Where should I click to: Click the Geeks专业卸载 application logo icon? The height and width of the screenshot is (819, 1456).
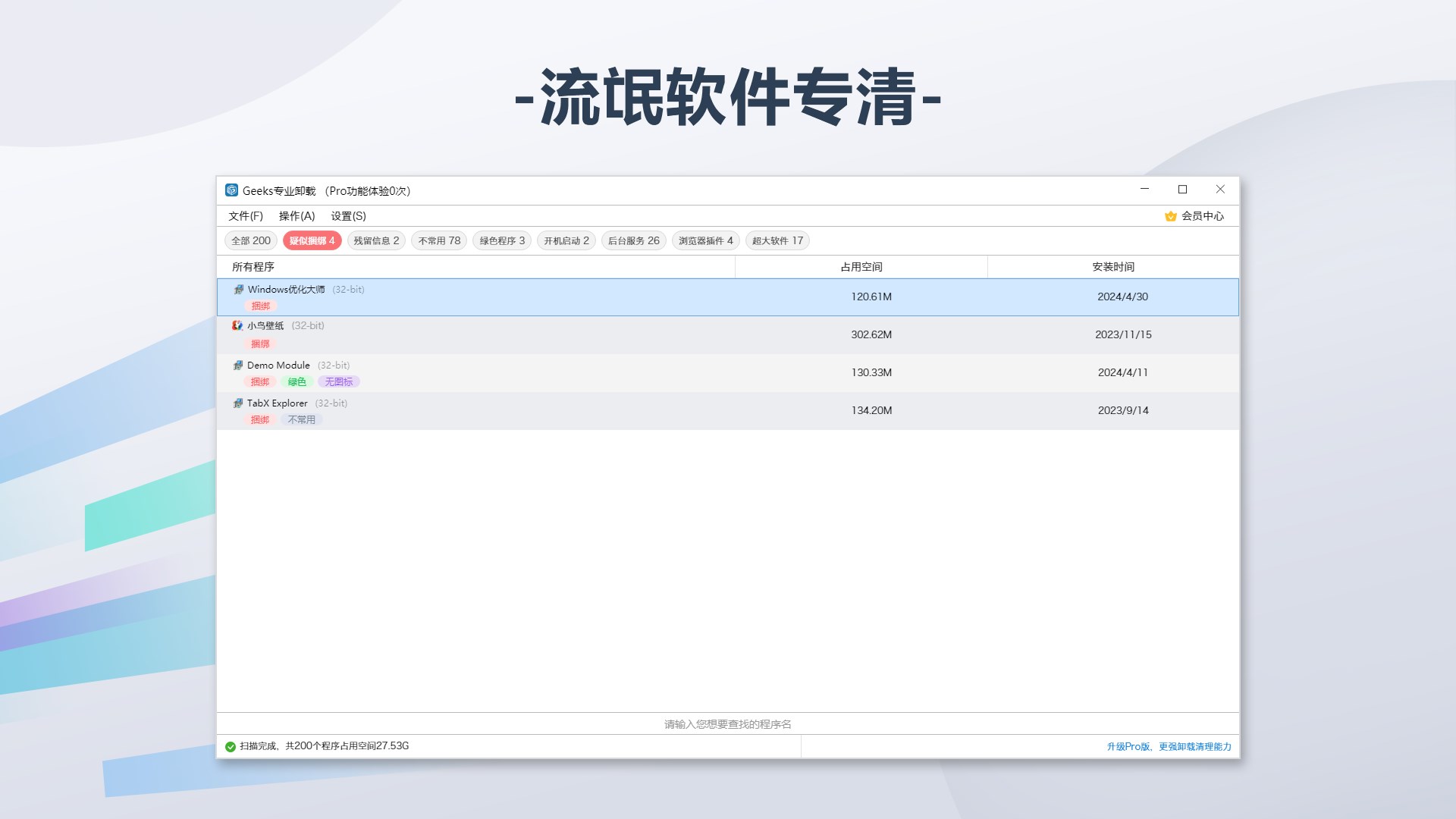[232, 190]
